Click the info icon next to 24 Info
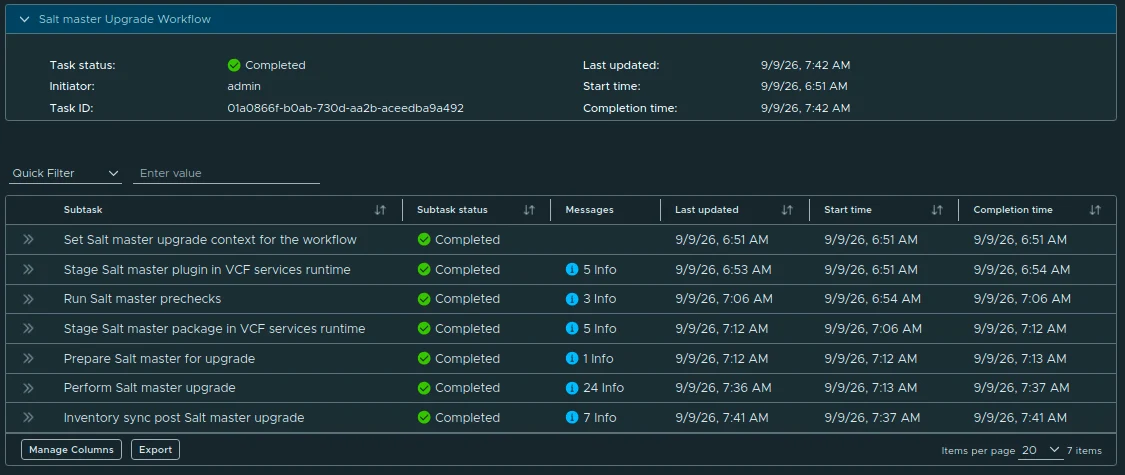This screenshot has height=475, width=1125. (x=572, y=387)
